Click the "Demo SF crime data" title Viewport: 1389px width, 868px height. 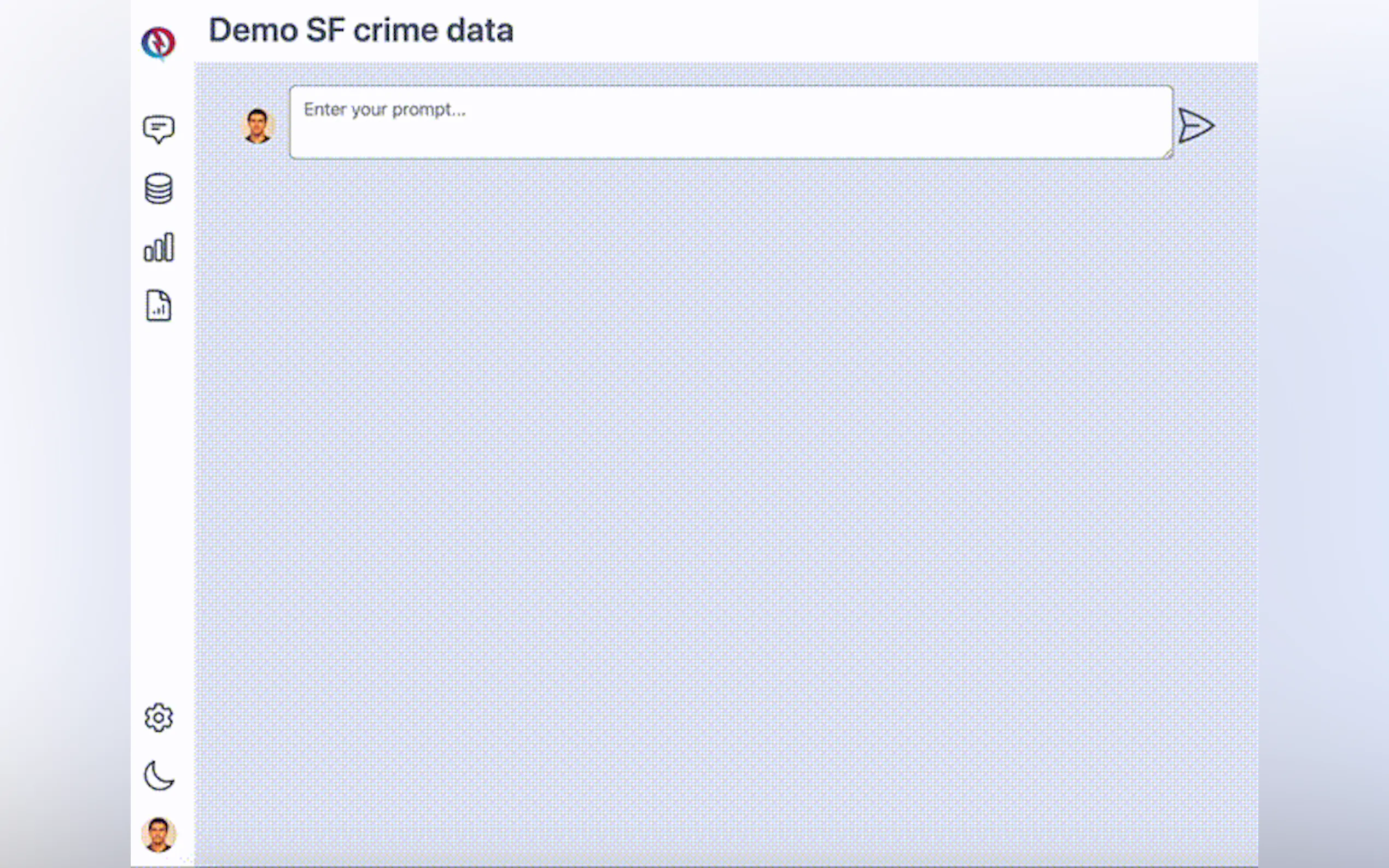click(x=361, y=31)
